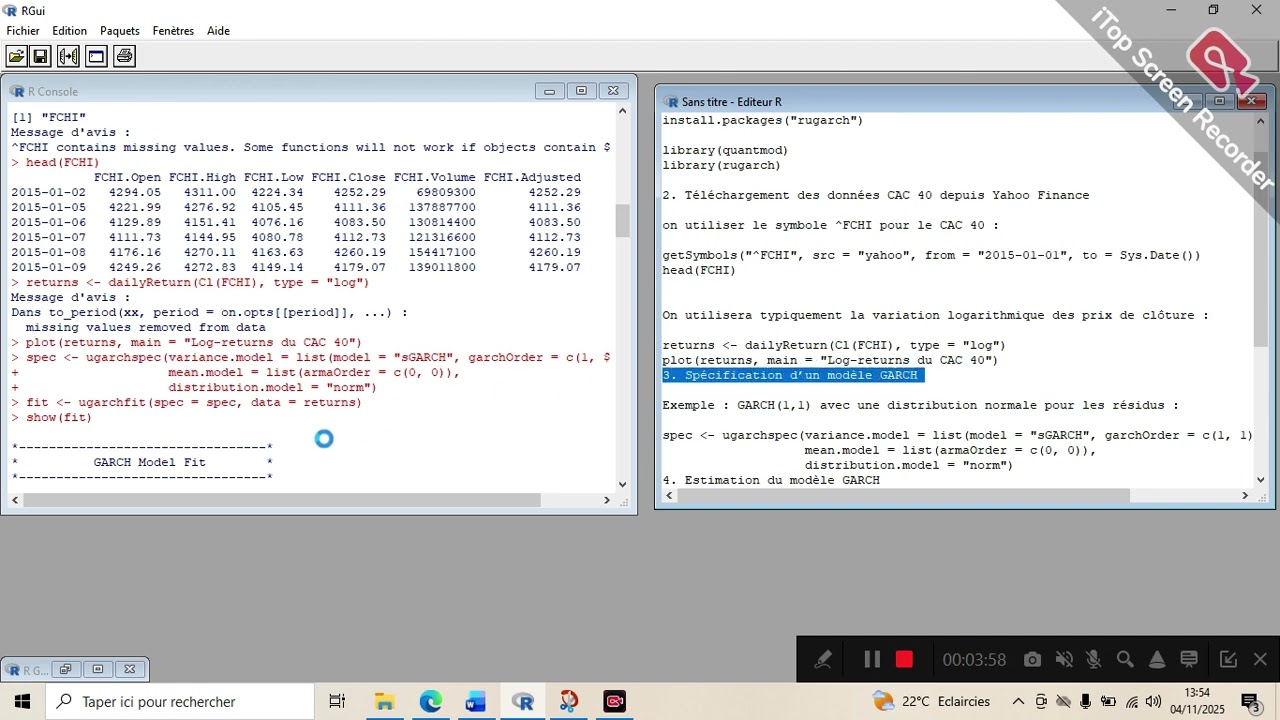This screenshot has height=720, width=1280.
Task: Open battery status tray icon
Action: [1109, 702]
